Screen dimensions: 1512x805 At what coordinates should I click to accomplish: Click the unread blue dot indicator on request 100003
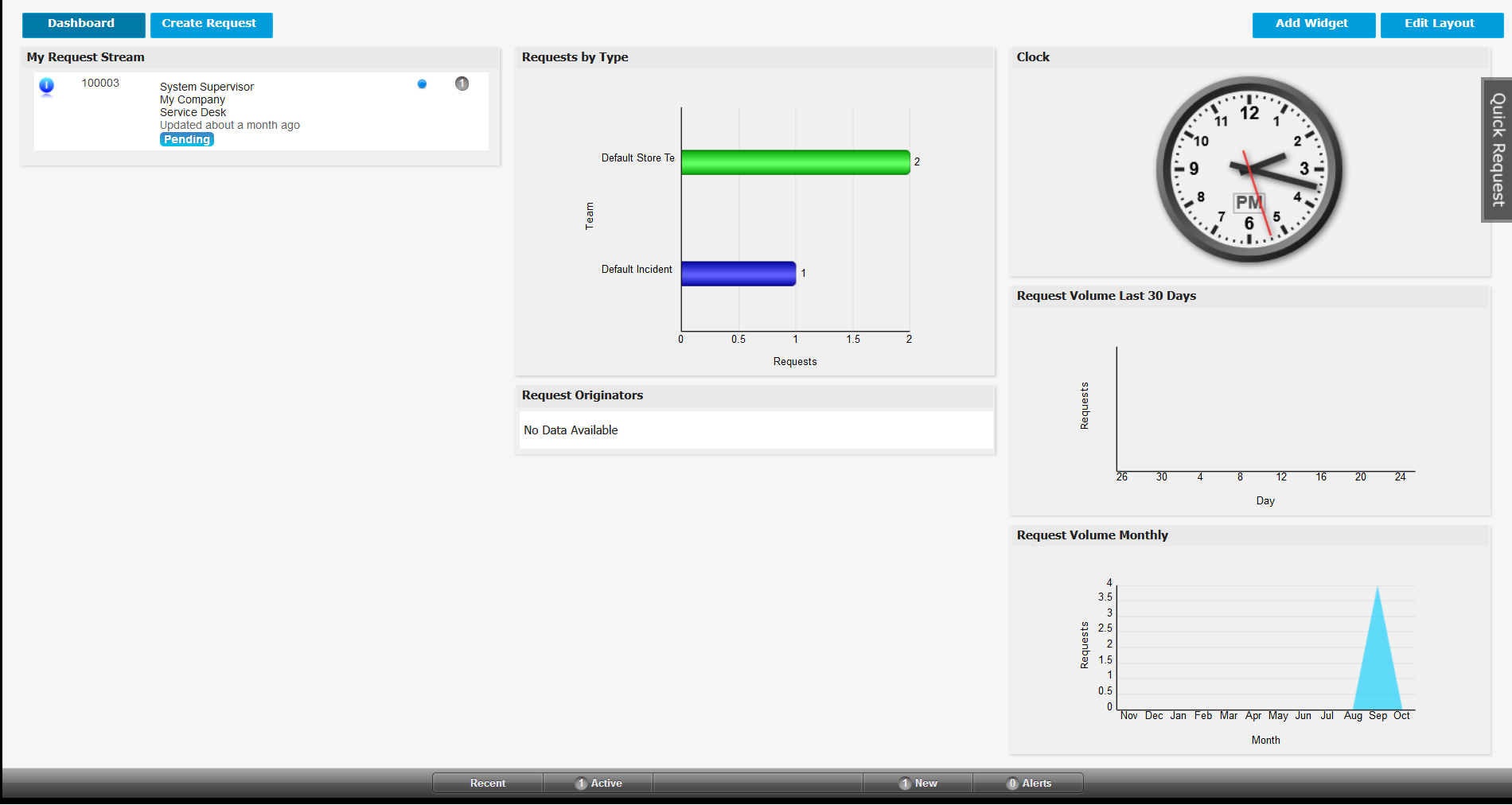click(x=421, y=84)
